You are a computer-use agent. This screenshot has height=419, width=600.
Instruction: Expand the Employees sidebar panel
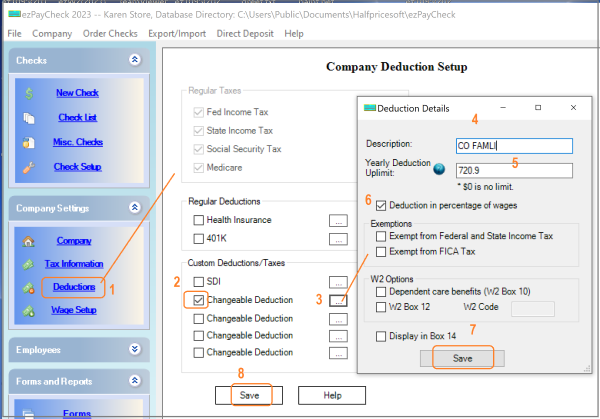(x=135, y=350)
